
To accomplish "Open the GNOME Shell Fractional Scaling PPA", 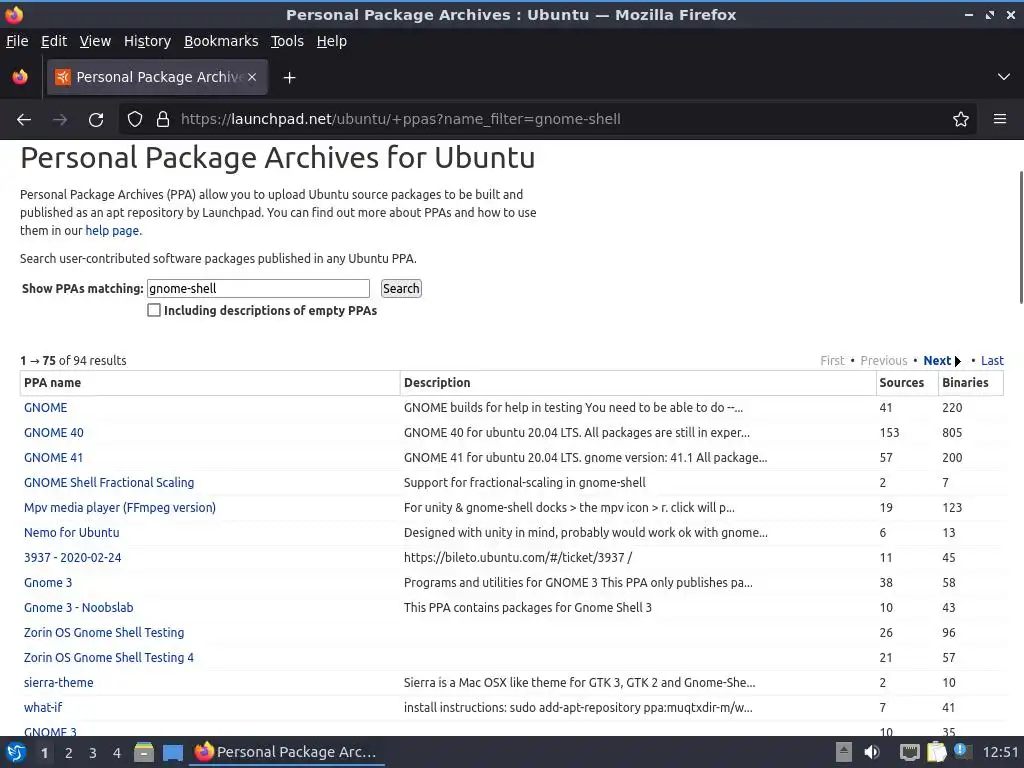I will [109, 482].
